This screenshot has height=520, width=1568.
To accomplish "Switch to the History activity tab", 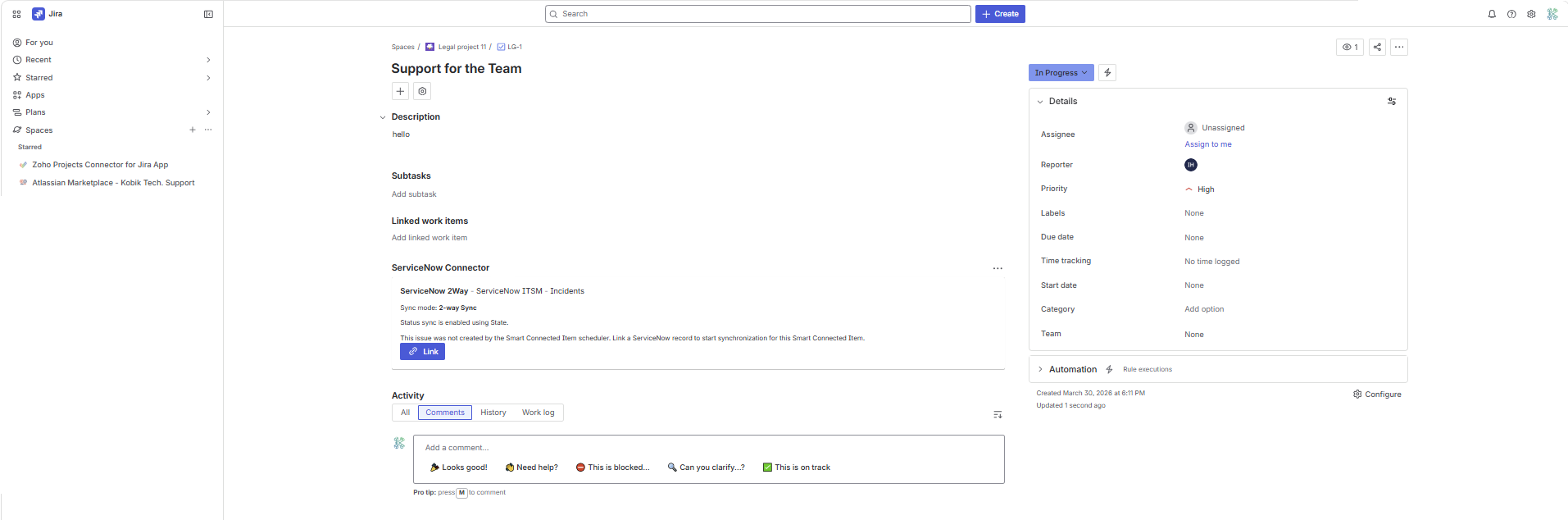I will coord(493,413).
